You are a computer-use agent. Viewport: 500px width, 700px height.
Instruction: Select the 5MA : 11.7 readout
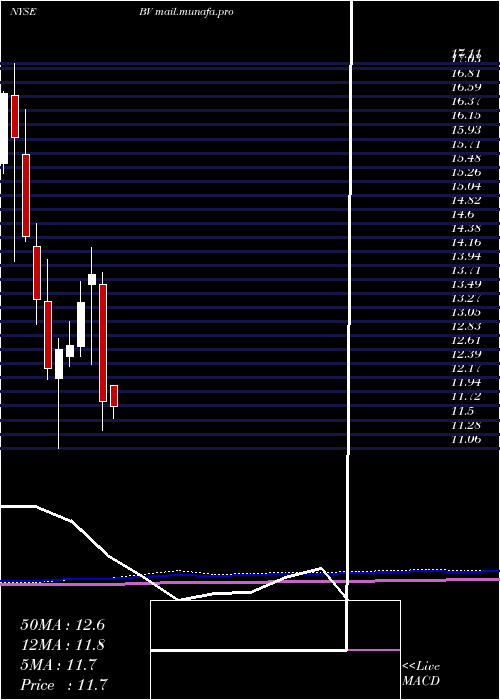[58, 665]
